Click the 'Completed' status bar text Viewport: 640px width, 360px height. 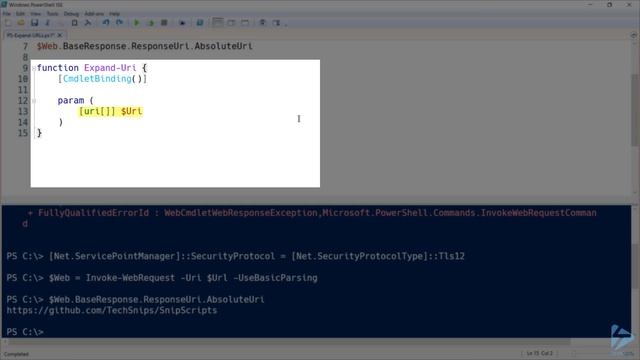point(16,354)
